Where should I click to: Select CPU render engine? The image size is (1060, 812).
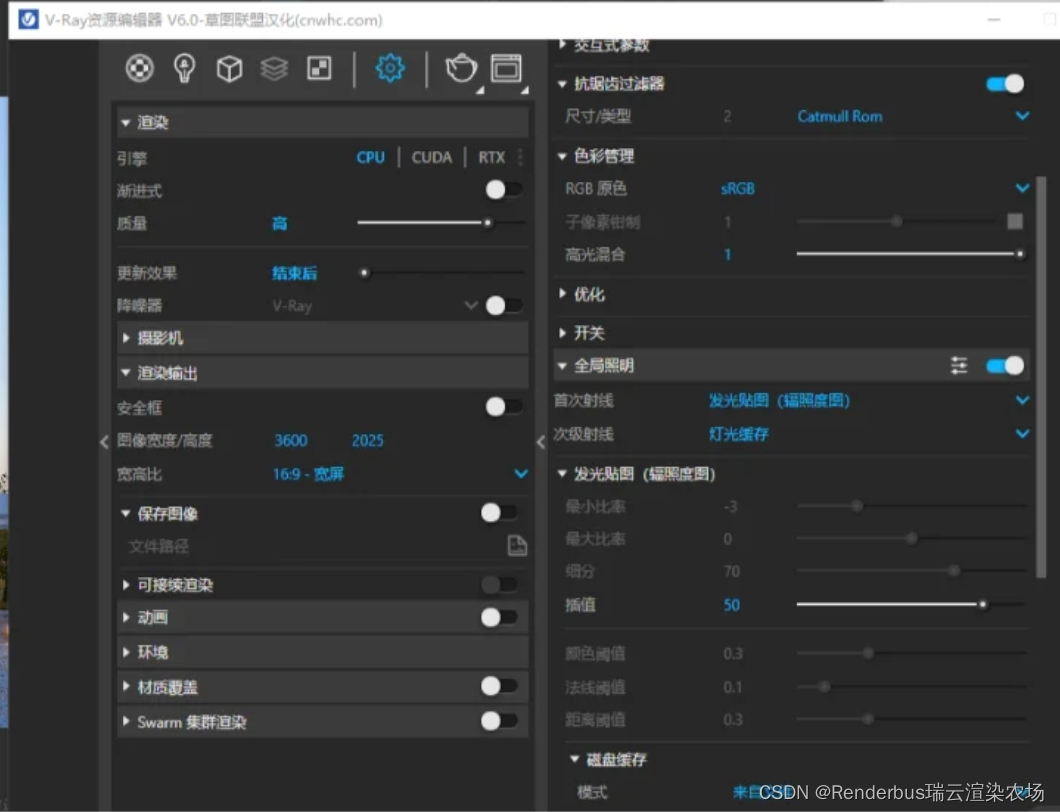pos(370,158)
